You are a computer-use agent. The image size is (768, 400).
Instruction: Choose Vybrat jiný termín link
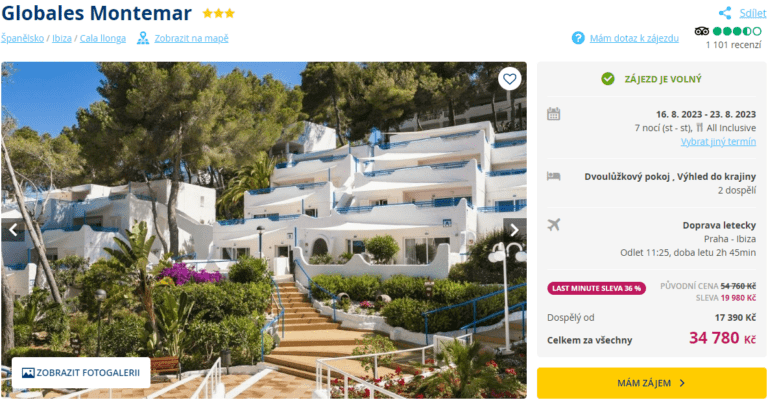click(718, 141)
